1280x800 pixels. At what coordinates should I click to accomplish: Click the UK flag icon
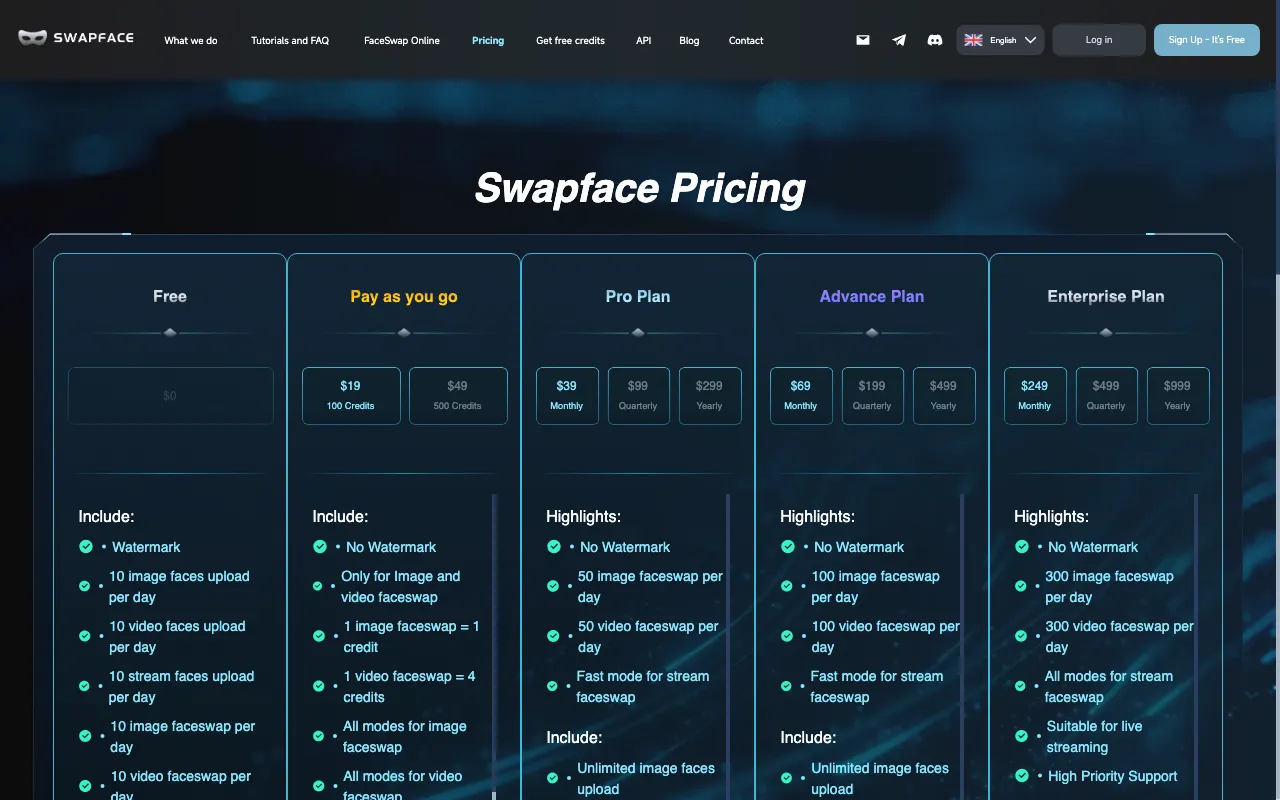(x=973, y=40)
